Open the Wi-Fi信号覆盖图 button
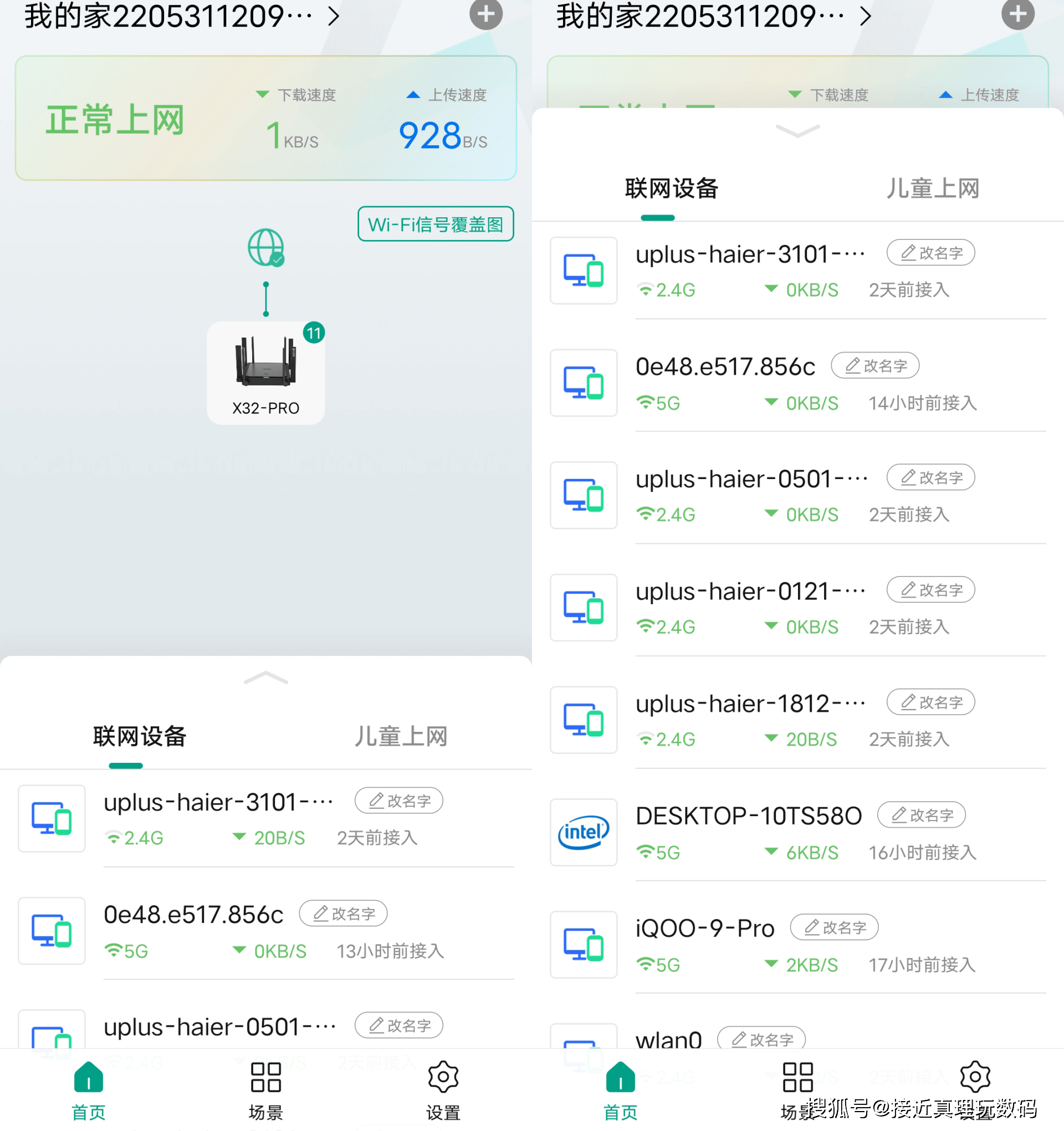Screen dimensions: 1064x1131 (x=436, y=224)
